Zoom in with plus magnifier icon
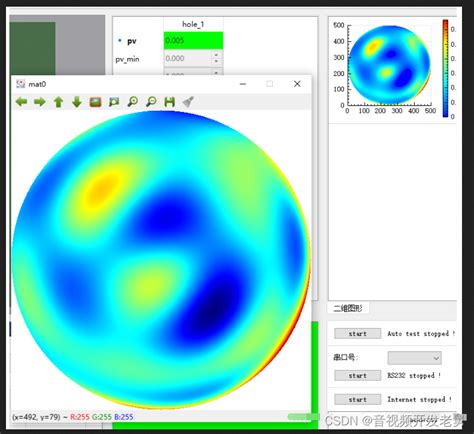Viewport: 474px width, 434px height. 133,102
